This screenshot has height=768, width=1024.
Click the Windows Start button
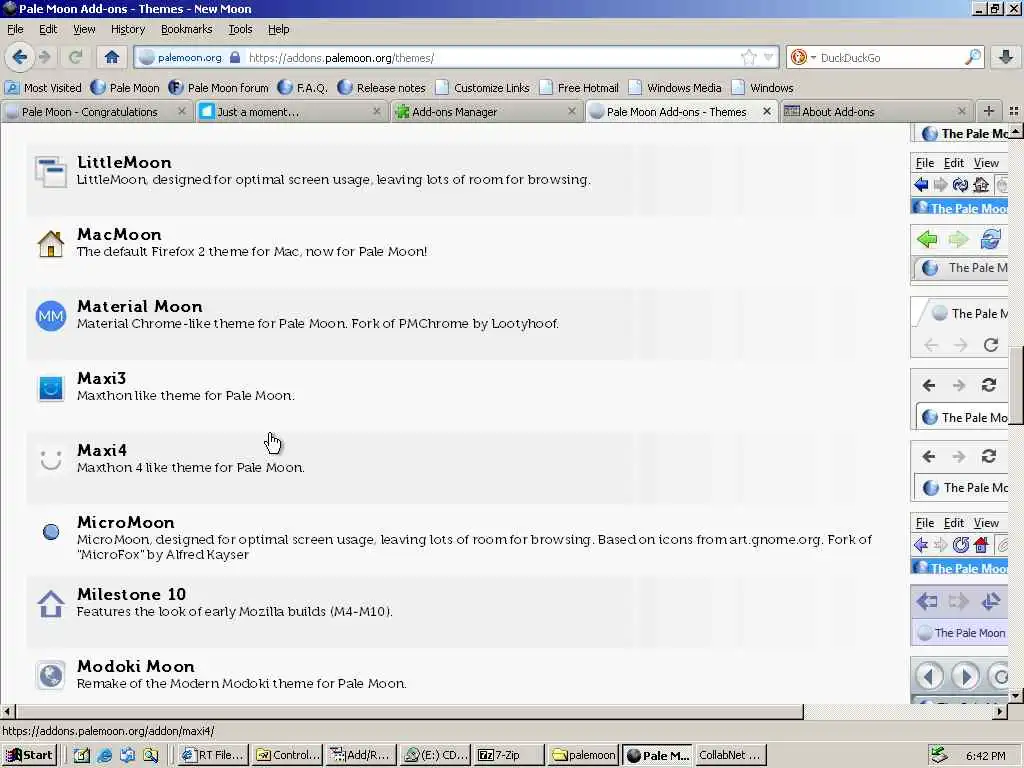[29, 756]
